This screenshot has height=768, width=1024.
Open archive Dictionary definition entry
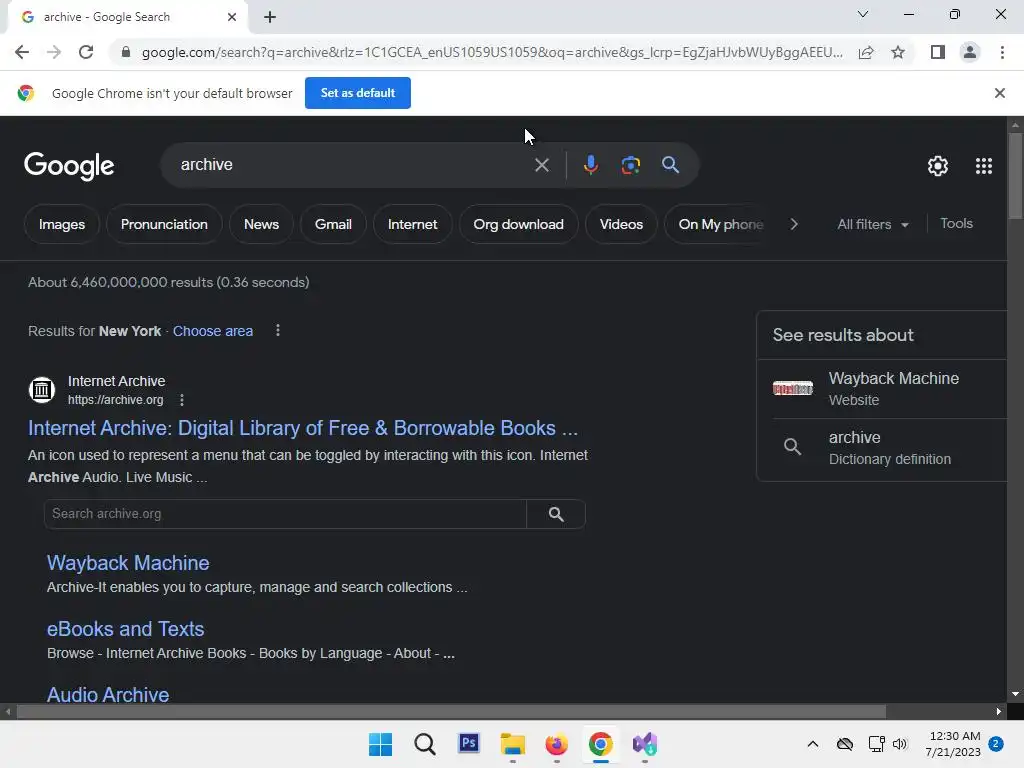click(x=882, y=448)
